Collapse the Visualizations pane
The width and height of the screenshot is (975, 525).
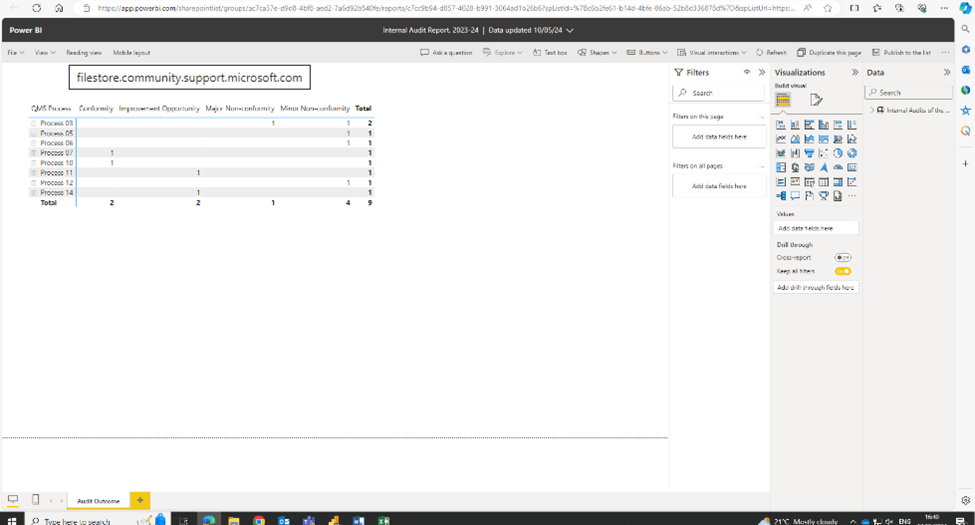click(855, 72)
